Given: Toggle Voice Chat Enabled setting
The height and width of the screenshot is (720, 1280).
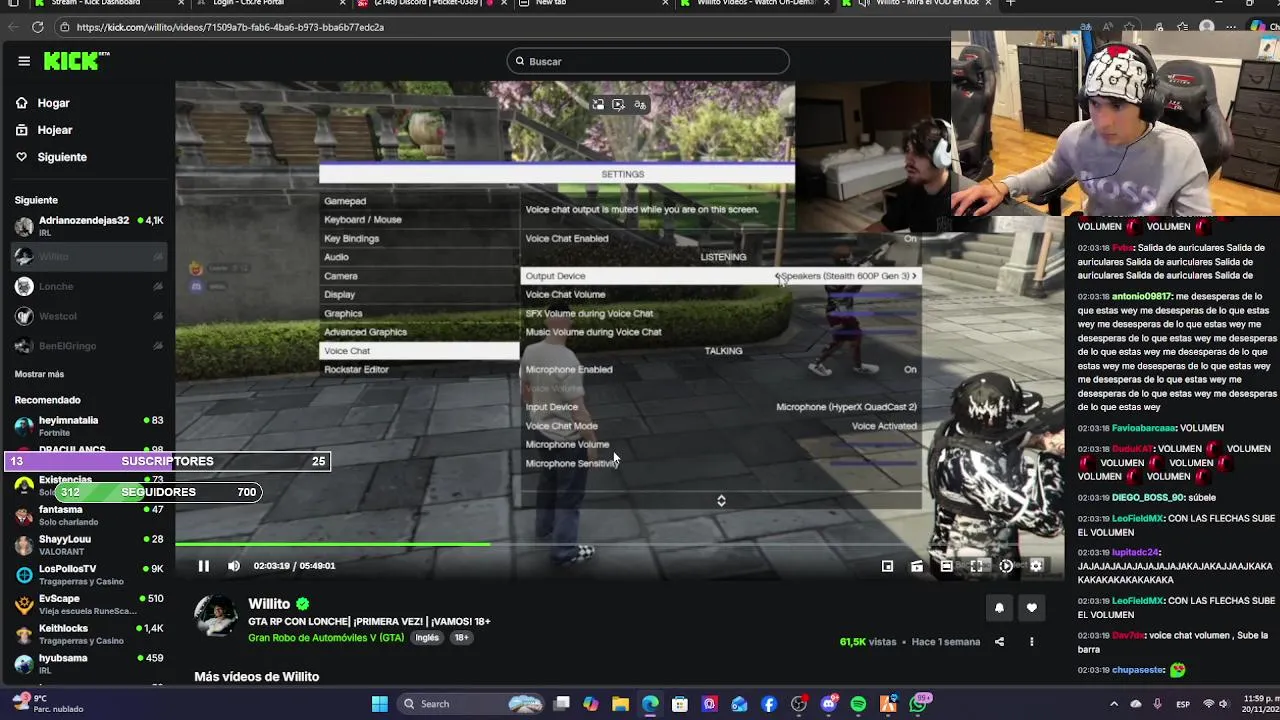Looking at the screenshot, I should coord(721,239).
